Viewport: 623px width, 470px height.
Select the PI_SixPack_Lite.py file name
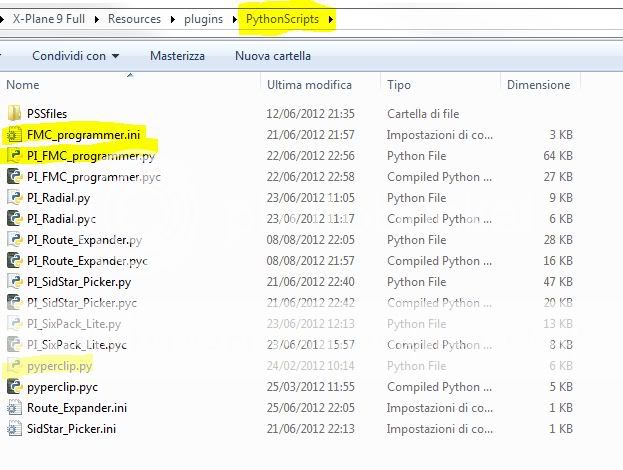(x=74, y=324)
